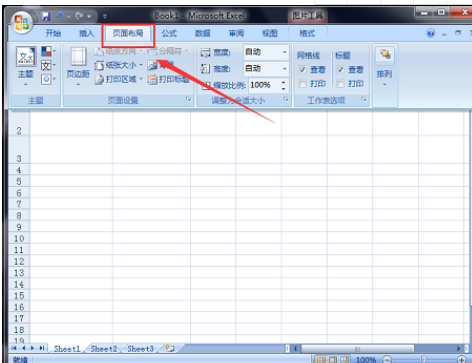Click horizontal scrollbar thumb

(357, 349)
